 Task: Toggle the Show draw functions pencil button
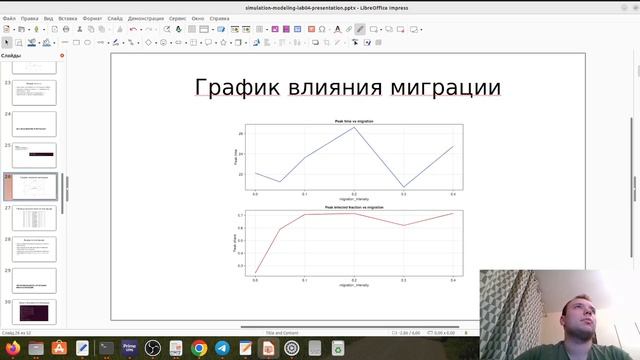(x=360, y=29)
